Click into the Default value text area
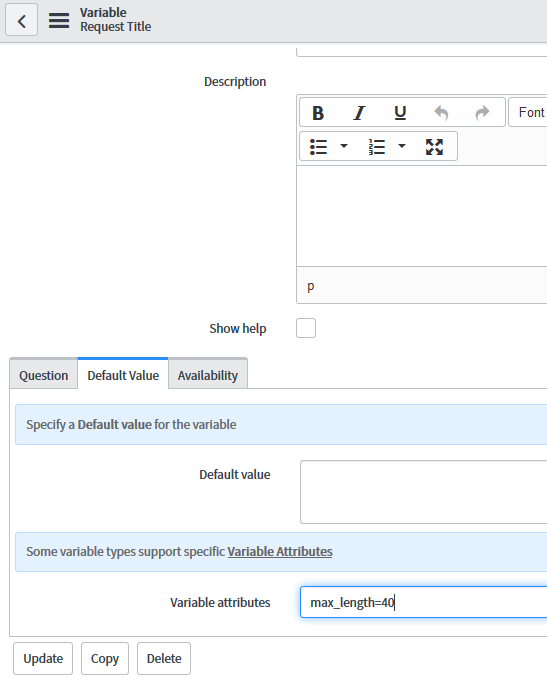The width and height of the screenshot is (547, 694). pos(424,492)
